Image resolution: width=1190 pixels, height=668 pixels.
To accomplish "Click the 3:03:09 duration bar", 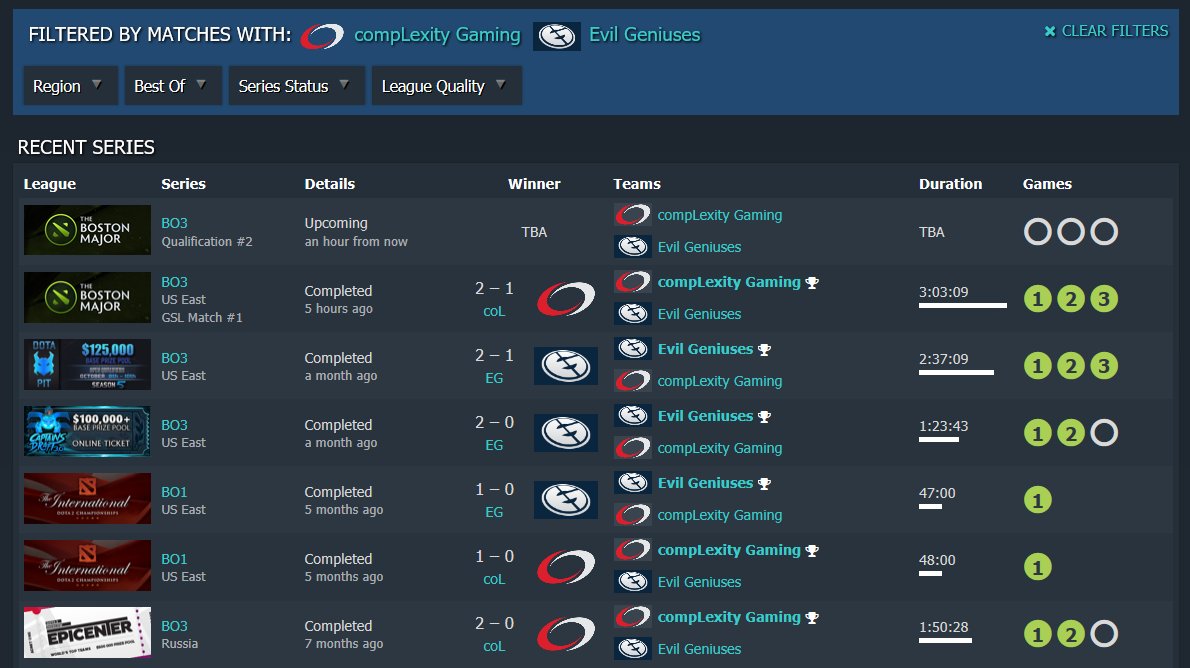I will point(962,305).
